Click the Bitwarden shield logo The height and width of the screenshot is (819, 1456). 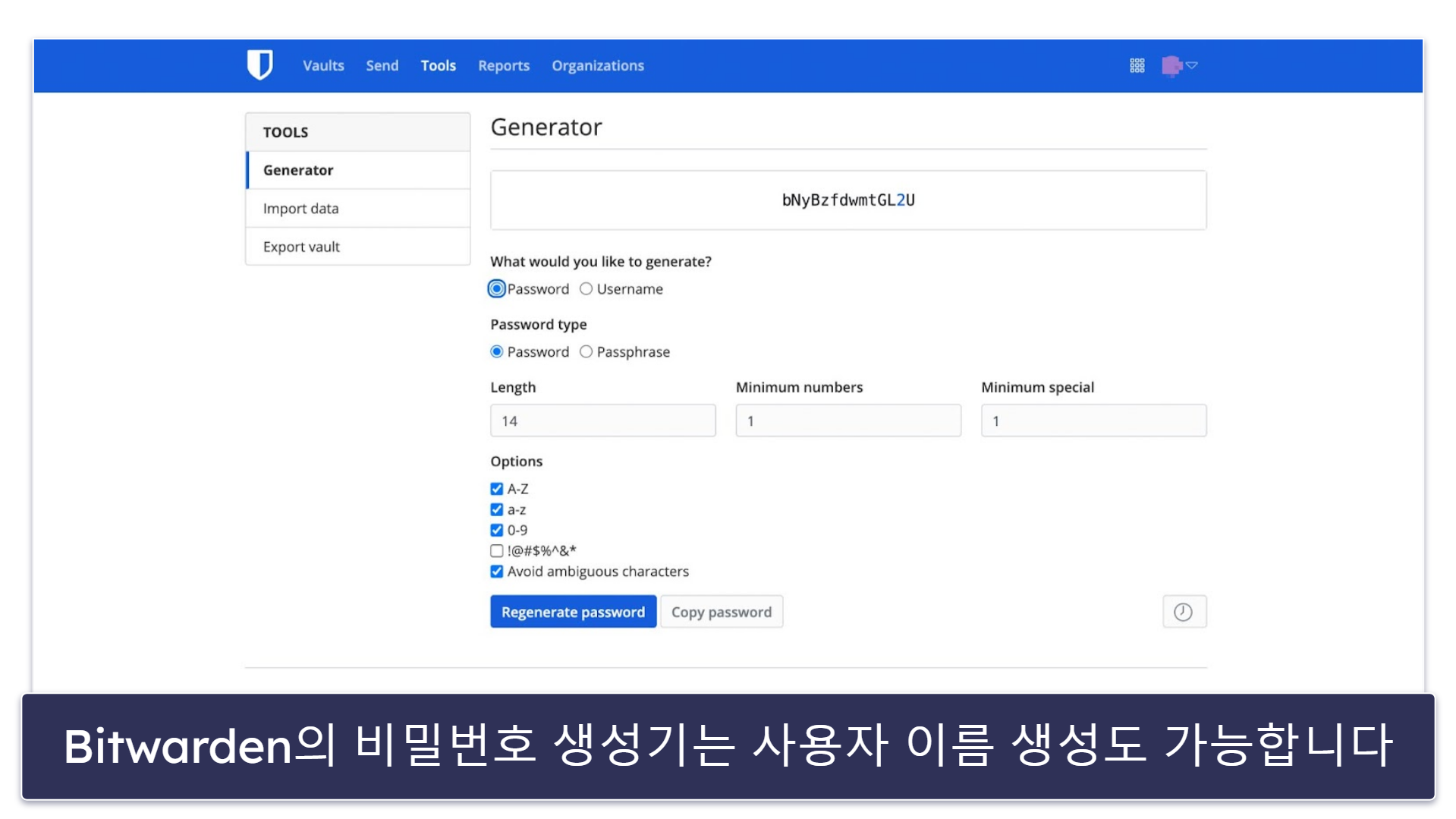tap(259, 65)
